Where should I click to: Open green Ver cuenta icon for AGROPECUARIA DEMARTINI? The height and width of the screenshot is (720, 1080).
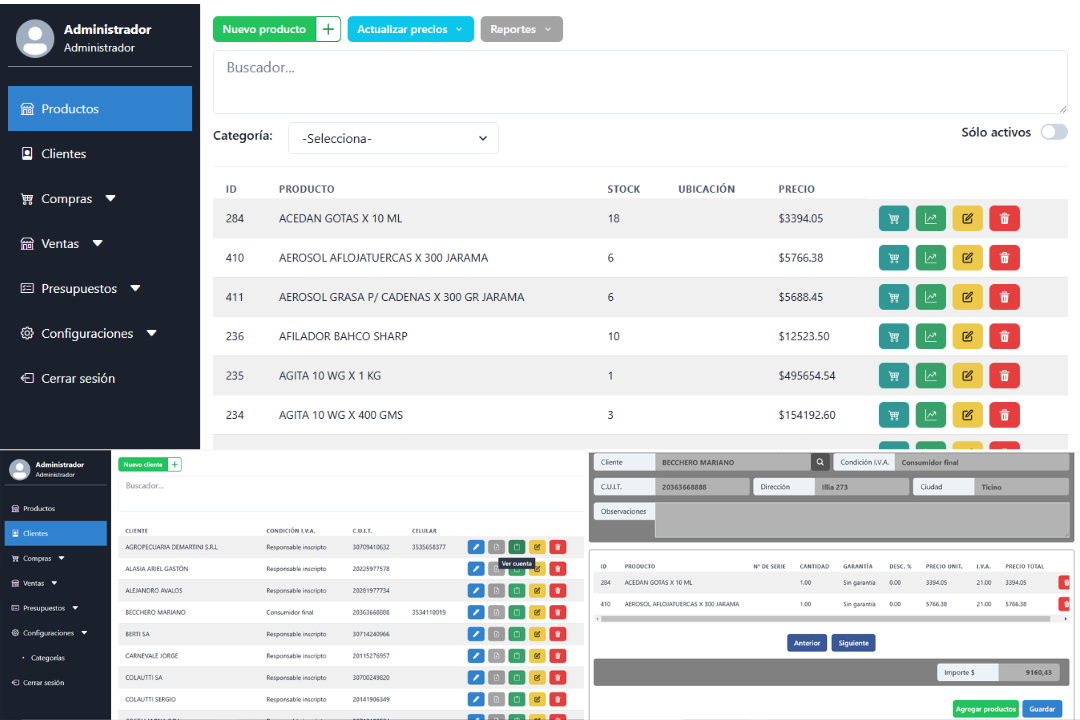[x=516, y=547]
